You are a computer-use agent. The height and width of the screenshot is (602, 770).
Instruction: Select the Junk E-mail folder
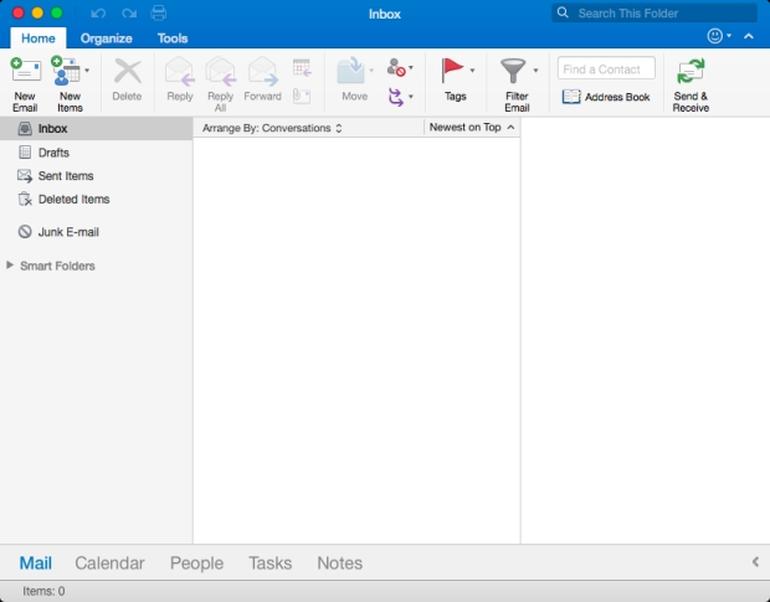coord(68,232)
